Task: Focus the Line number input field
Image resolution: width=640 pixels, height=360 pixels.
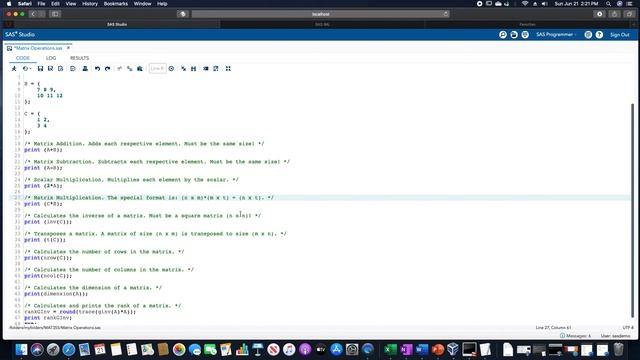Action: tap(157, 69)
